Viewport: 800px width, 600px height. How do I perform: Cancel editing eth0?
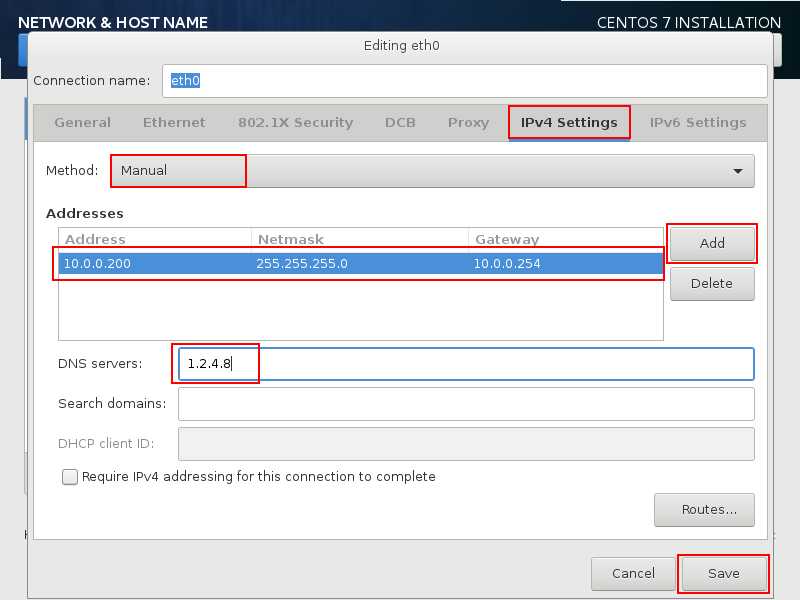click(633, 573)
